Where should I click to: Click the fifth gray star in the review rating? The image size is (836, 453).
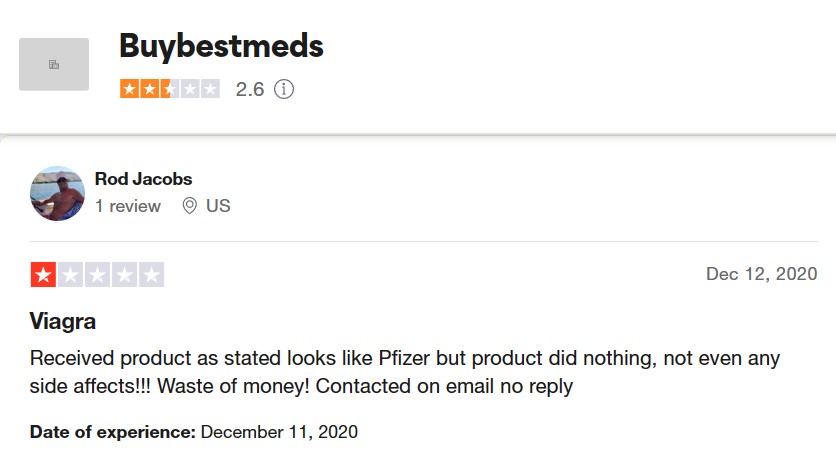click(x=151, y=274)
